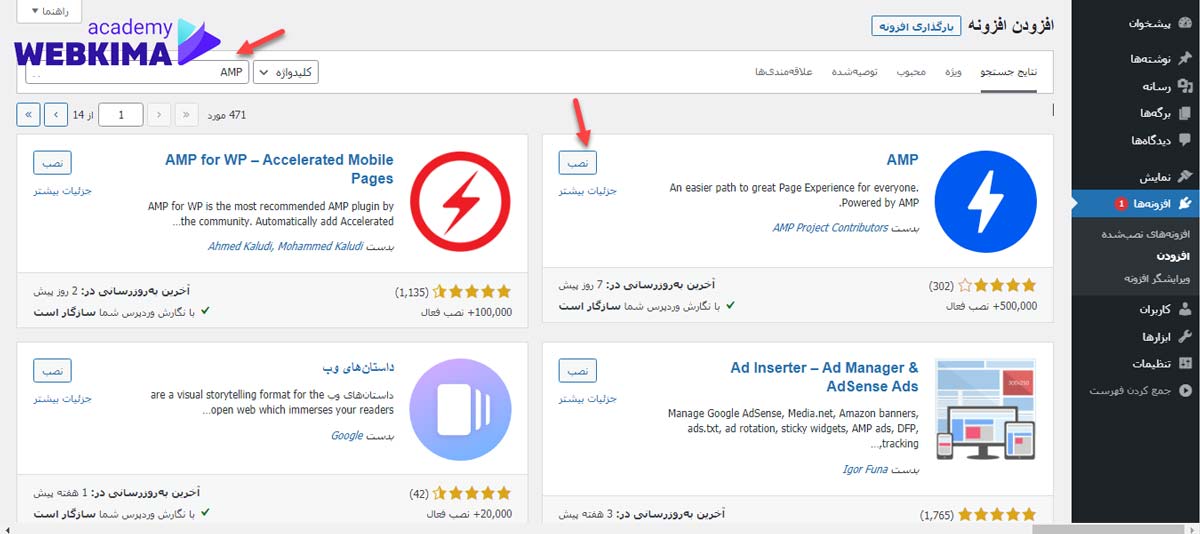
Task: Click the Plugins (افزونه‌ها) plug icon
Action: pos(1185,204)
